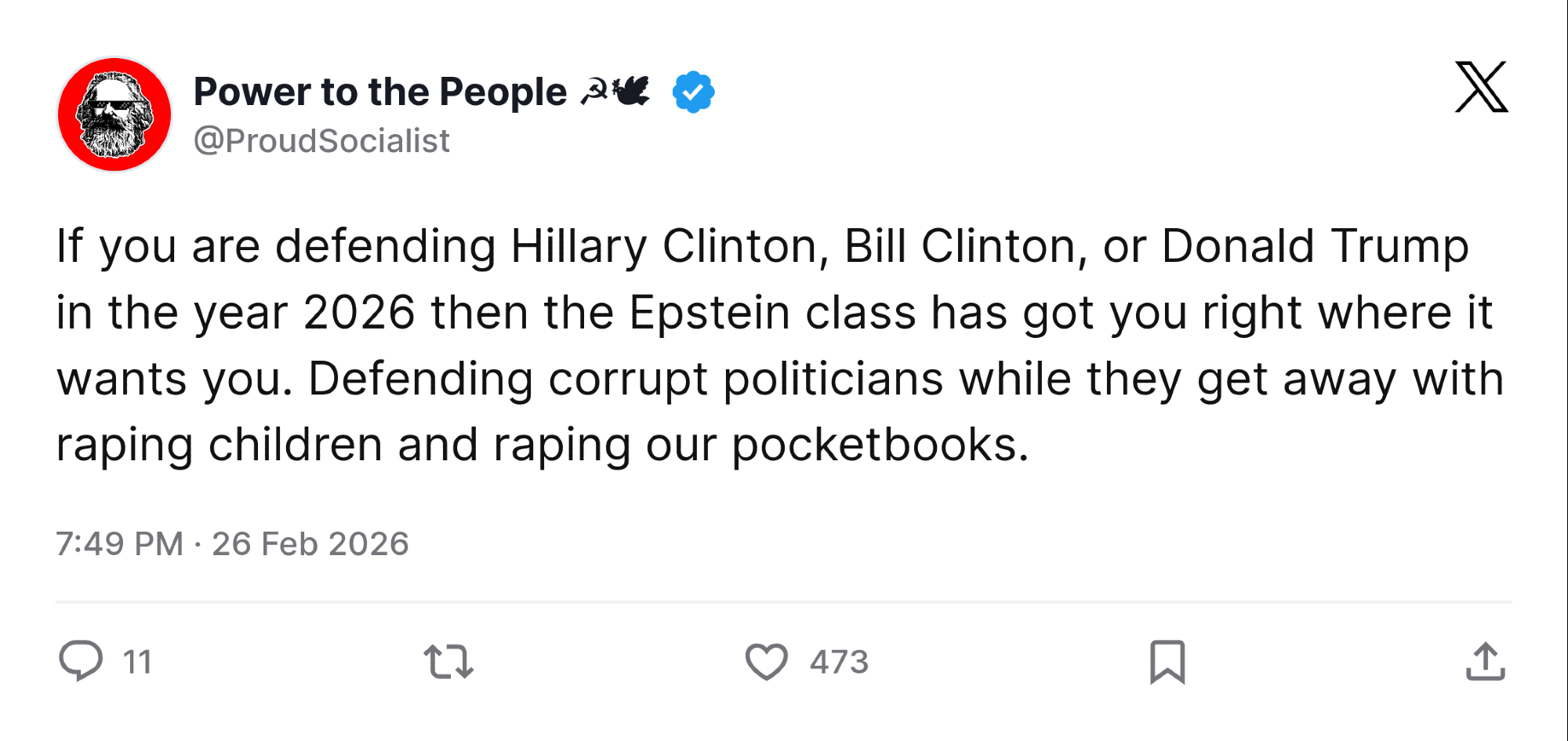
Task: Click the reply speech bubble icon
Action: (81, 661)
